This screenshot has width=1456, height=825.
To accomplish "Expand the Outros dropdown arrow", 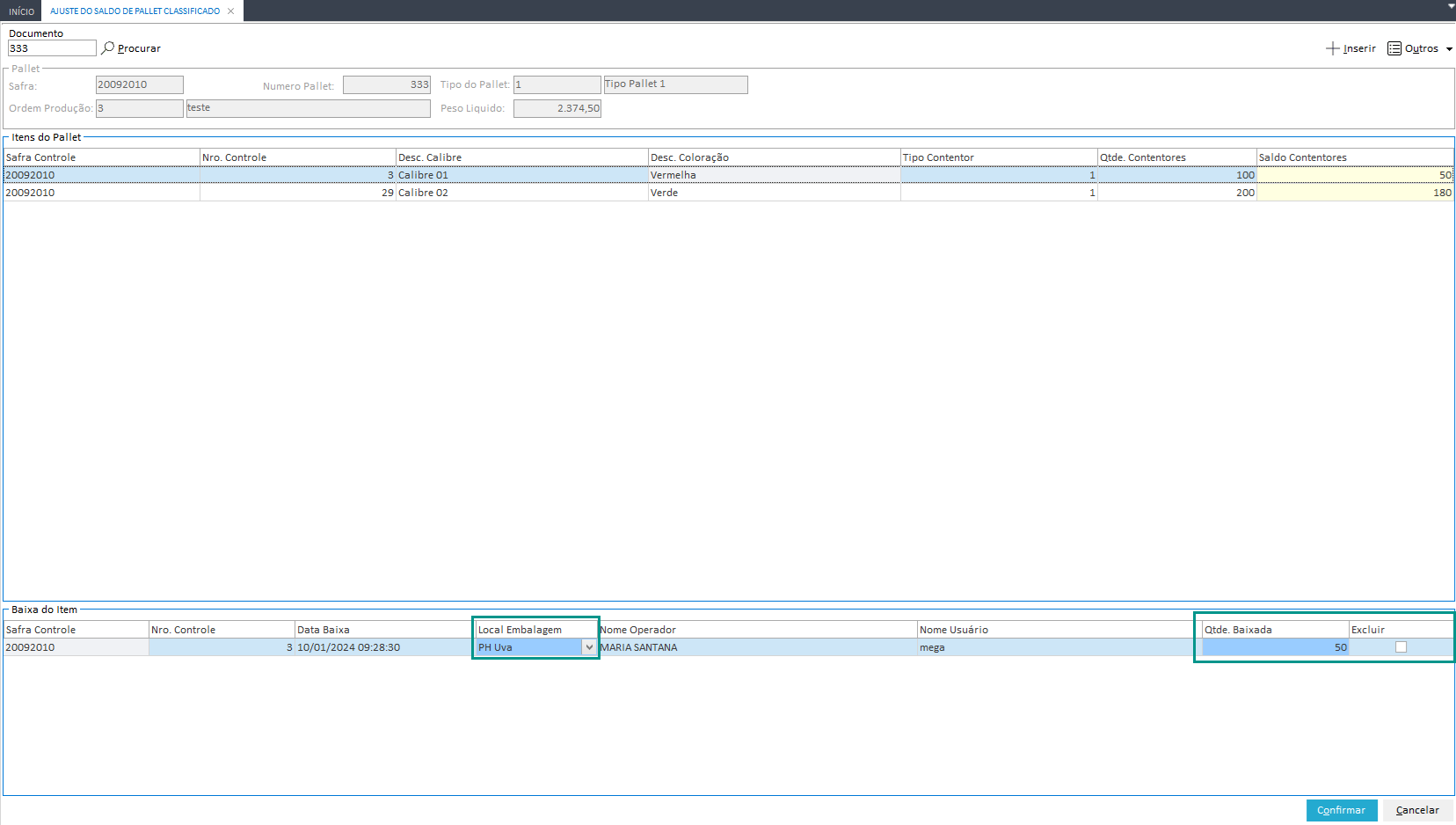I will tap(1449, 49).
